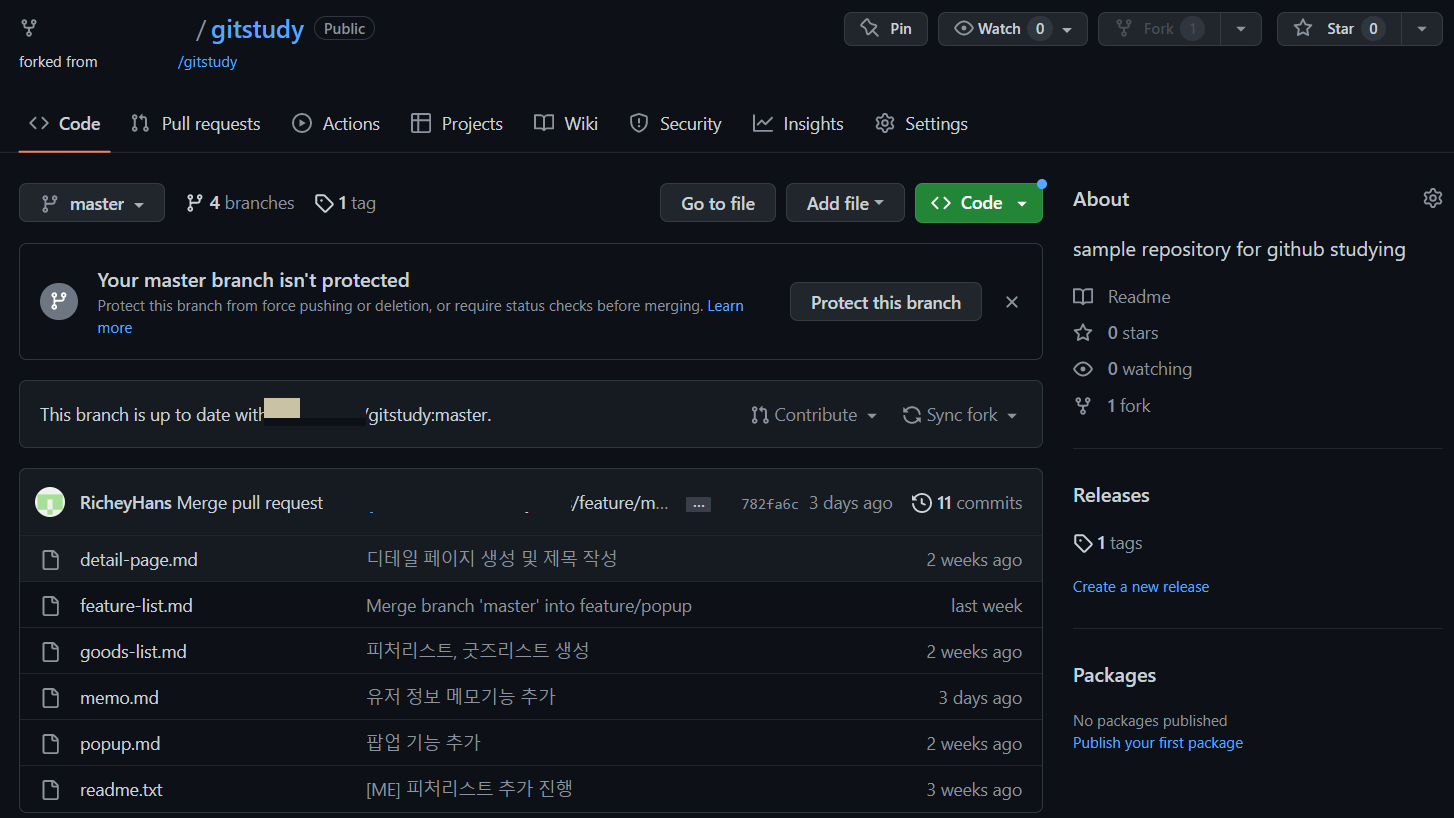Switch to the Projects tab
Viewport: 1454px width, 818px height.
click(x=457, y=124)
